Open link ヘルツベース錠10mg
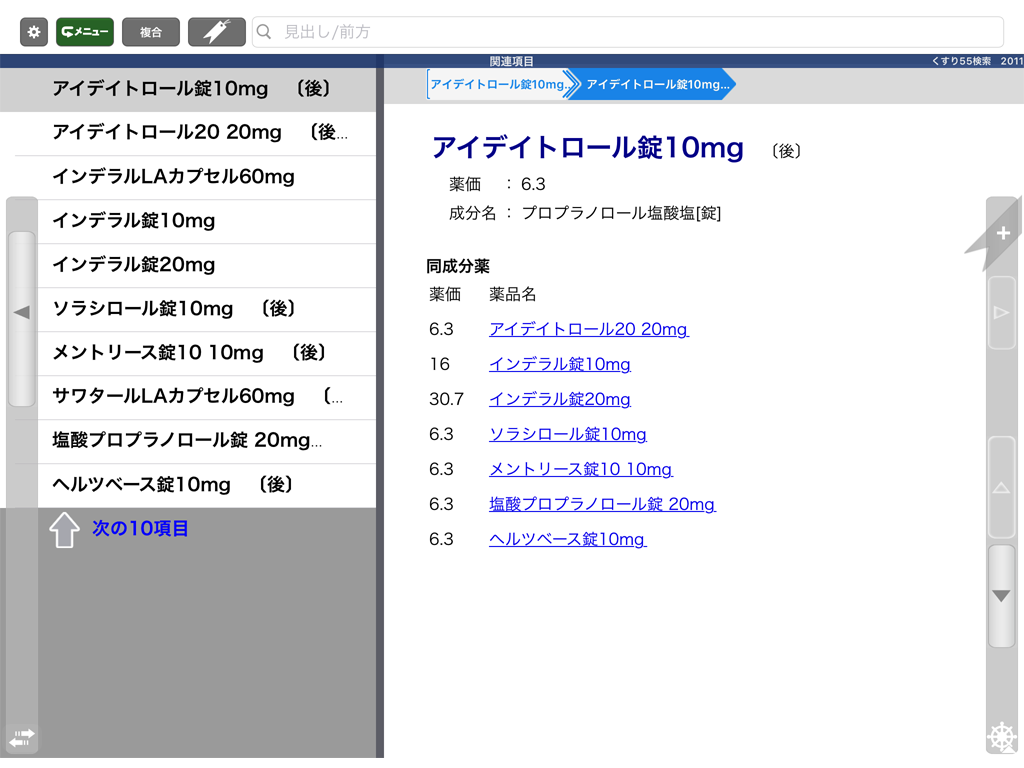 click(568, 539)
